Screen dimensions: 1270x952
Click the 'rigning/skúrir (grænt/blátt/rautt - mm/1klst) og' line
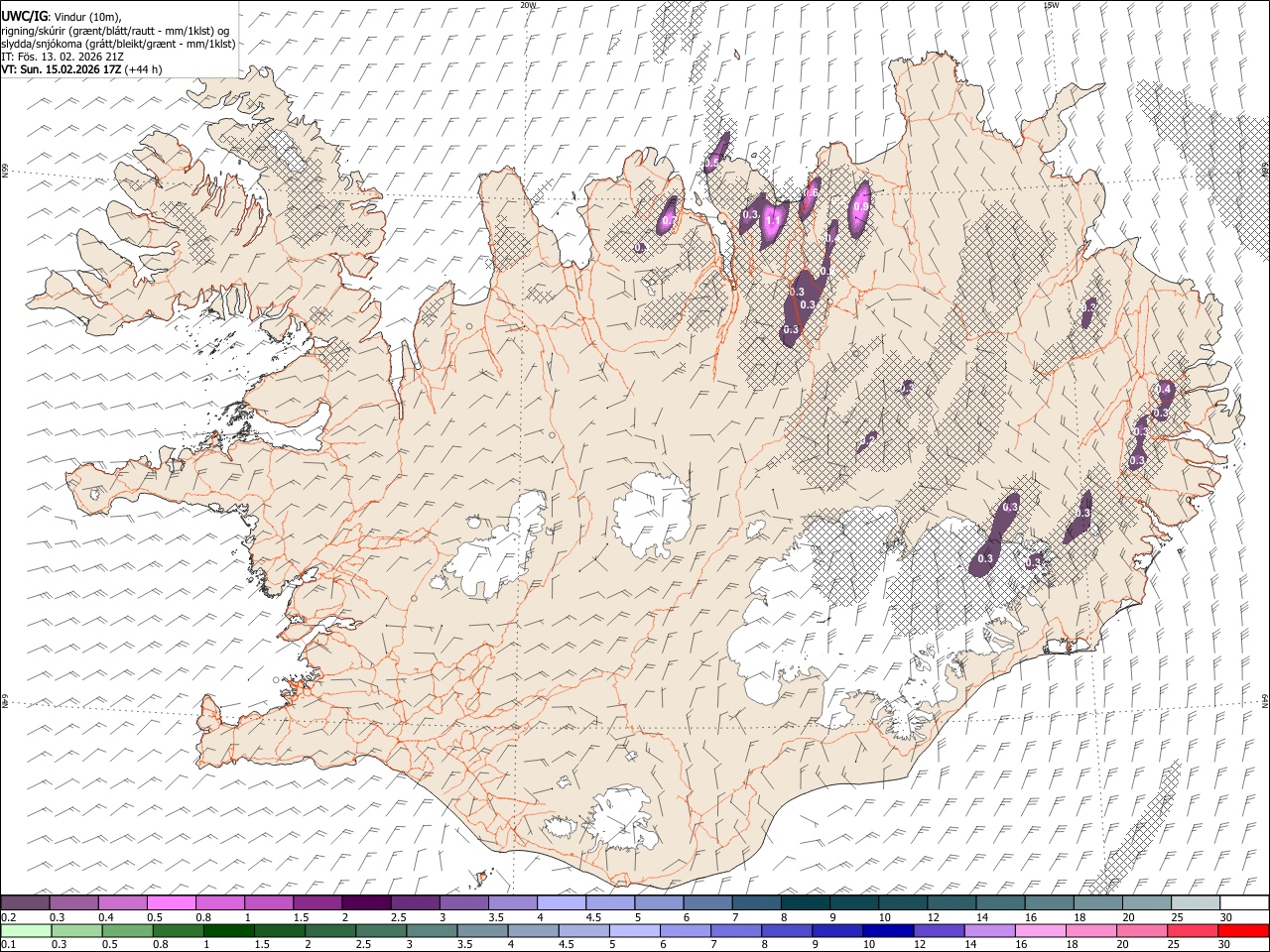pyautogui.click(x=116, y=31)
